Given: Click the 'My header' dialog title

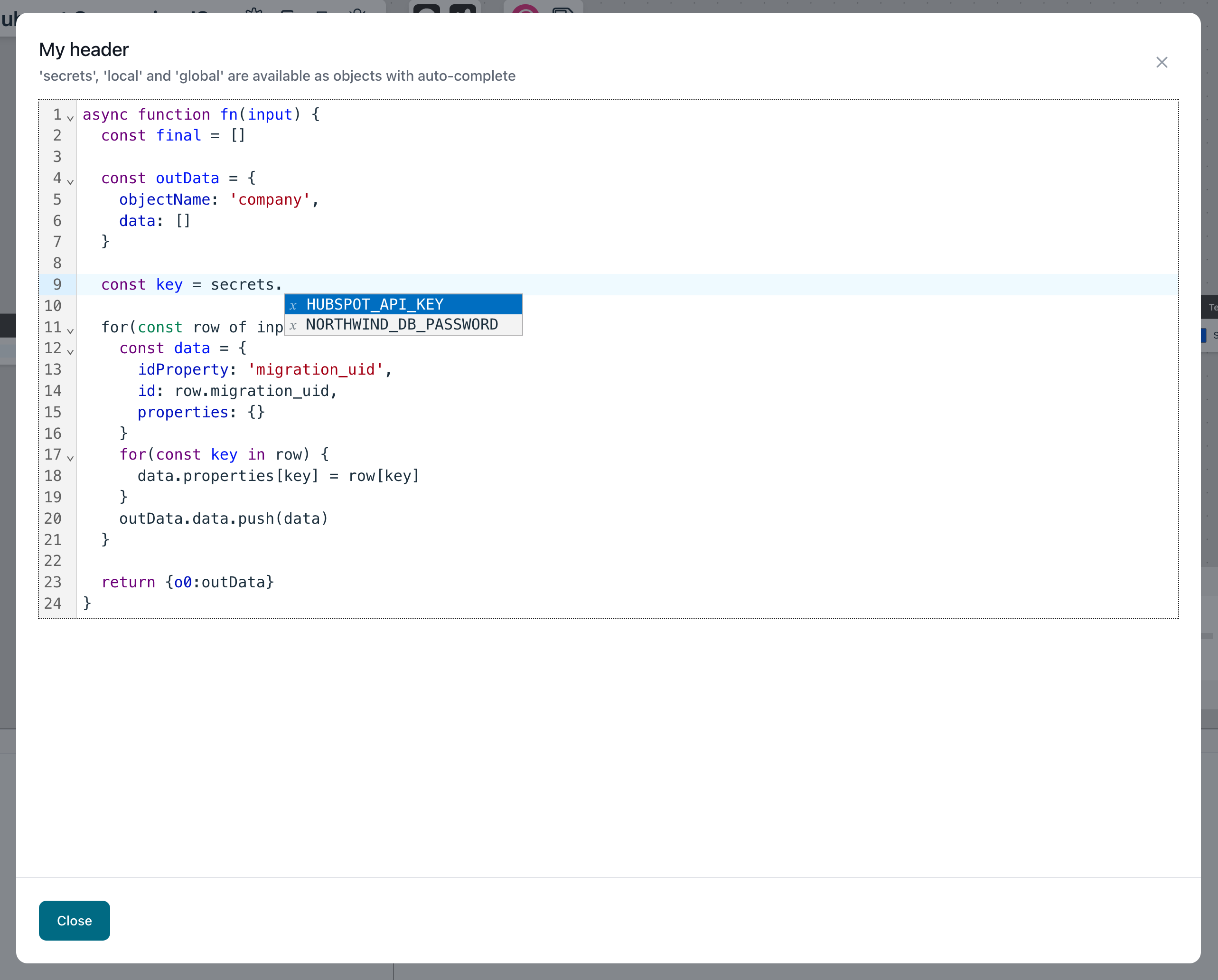Looking at the screenshot, I should (x=84, y=50).
